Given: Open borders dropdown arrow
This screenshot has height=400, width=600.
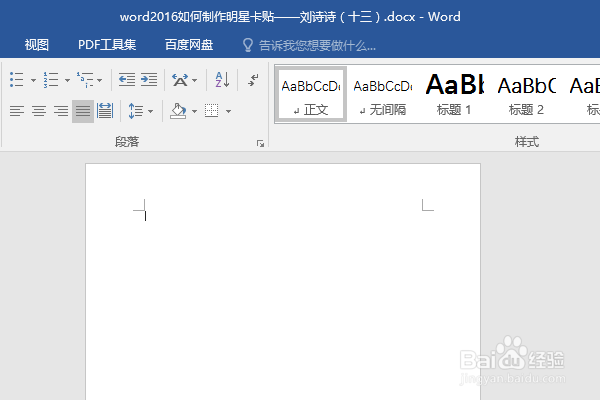Looking at the screenshot, I should point(228,111).
